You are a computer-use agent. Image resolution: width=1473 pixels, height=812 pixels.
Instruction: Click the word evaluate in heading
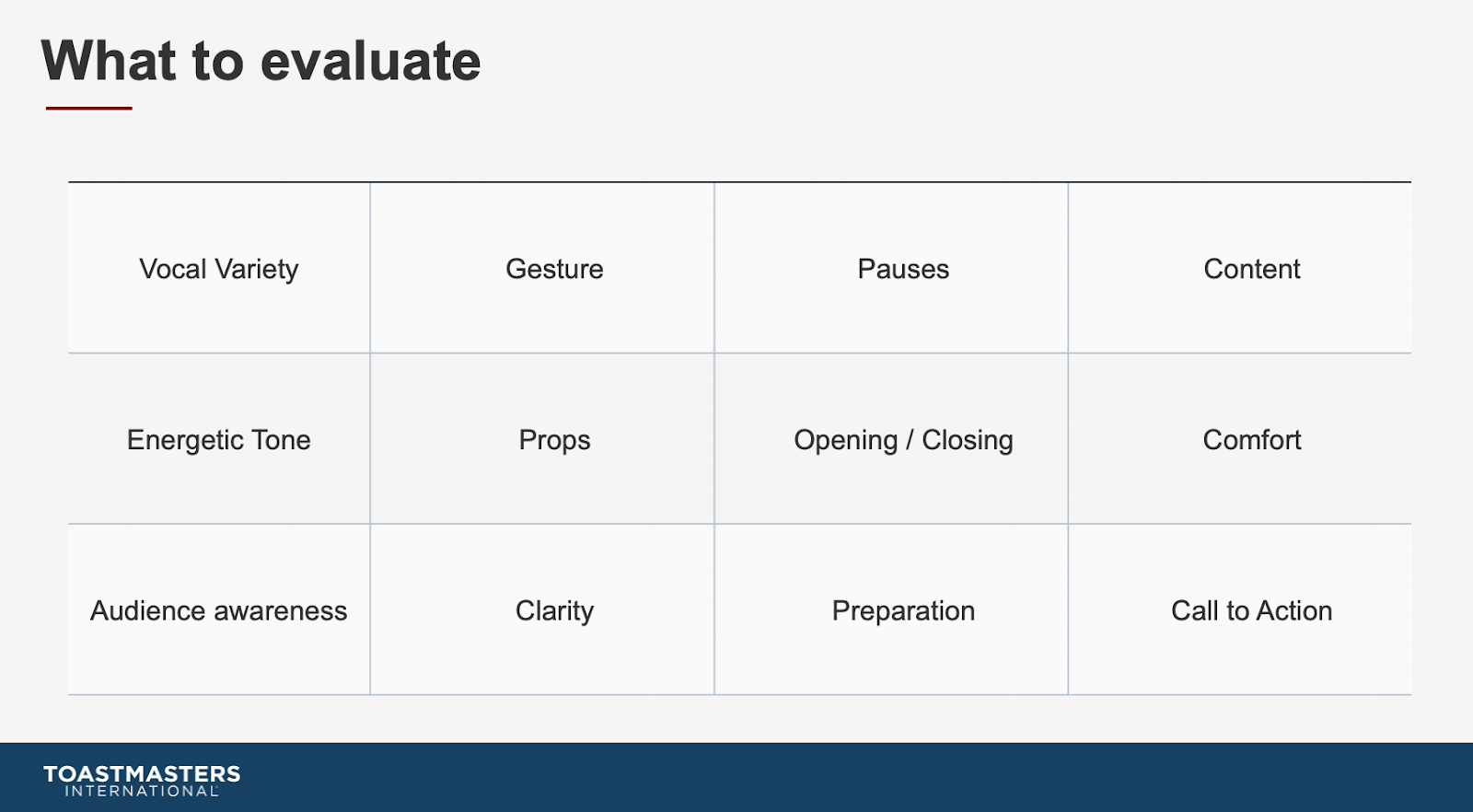coord(370,61)
